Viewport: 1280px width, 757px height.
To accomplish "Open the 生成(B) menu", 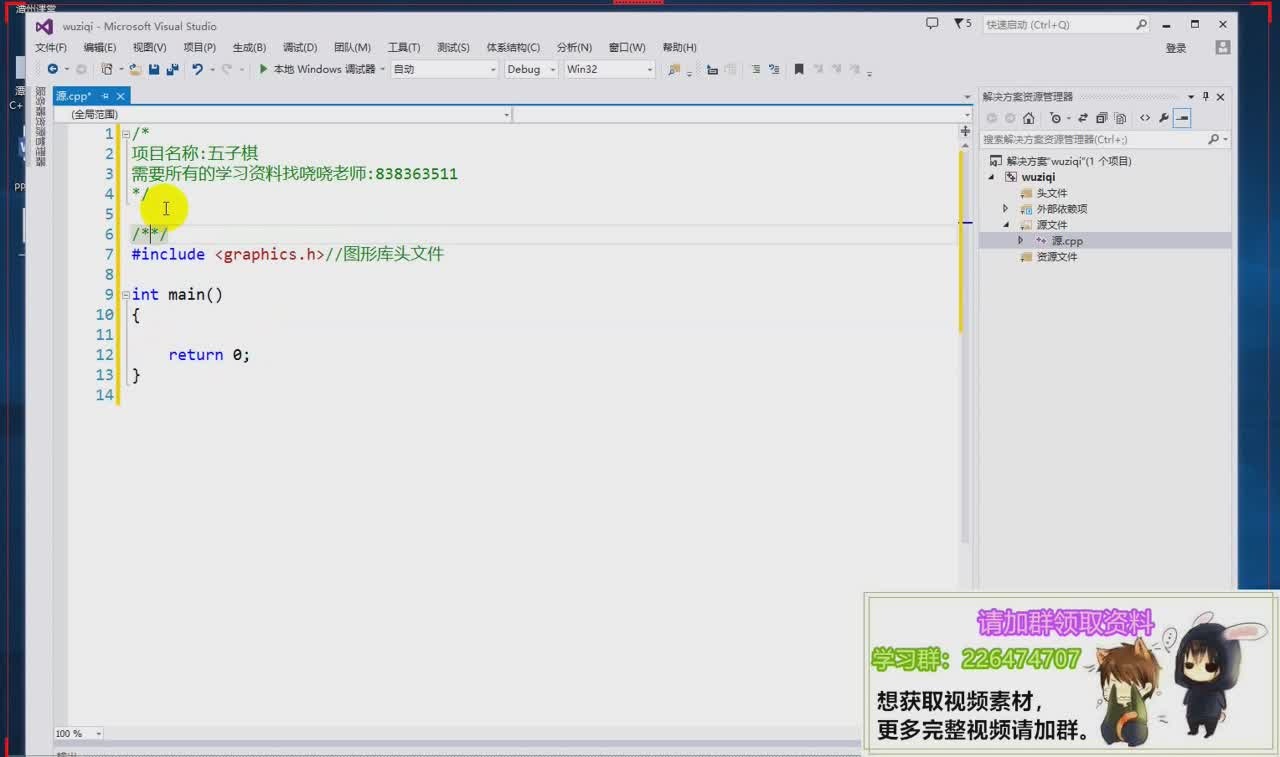I will click(249, 47).
